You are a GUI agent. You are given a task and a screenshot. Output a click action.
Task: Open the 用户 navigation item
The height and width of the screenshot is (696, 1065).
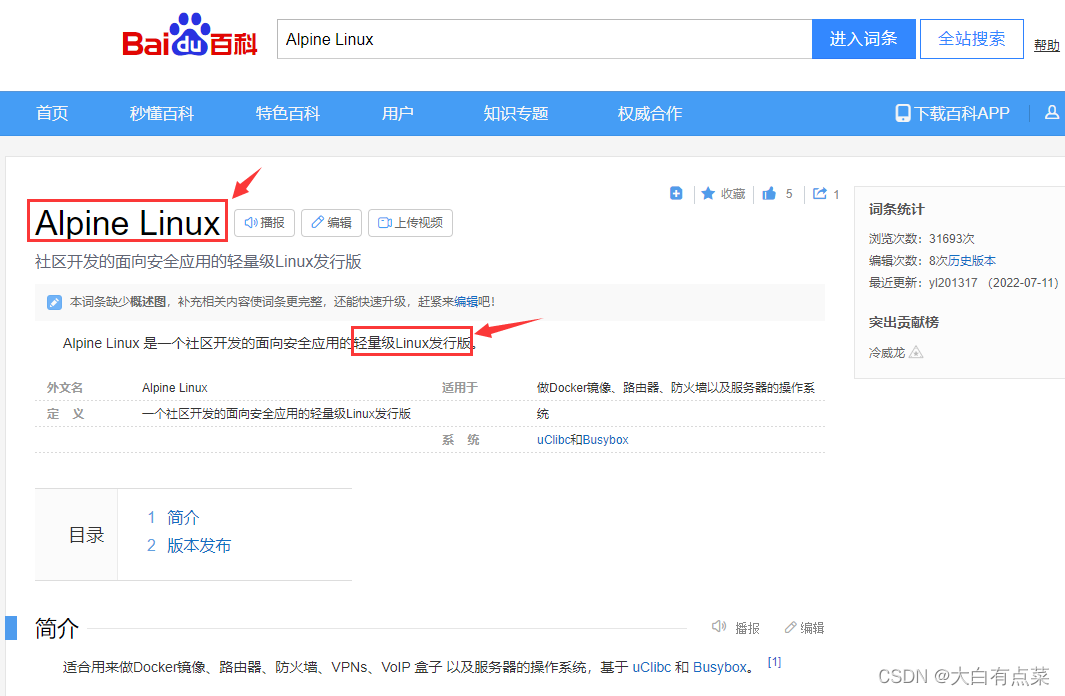pos(397,113)
